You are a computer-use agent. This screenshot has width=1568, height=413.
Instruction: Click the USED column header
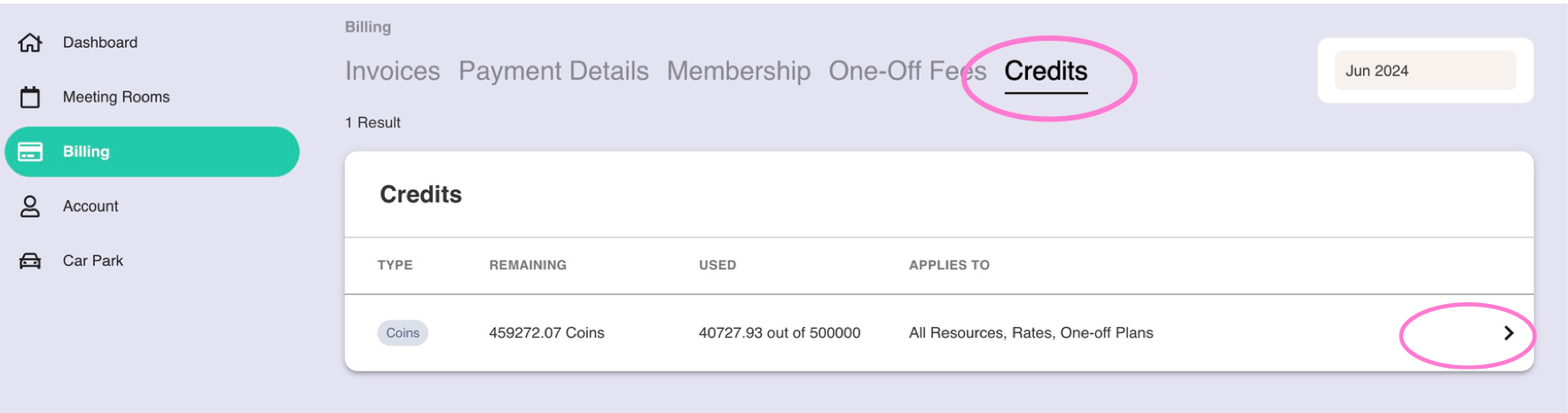pyautogui.click(x=717, y=265)
